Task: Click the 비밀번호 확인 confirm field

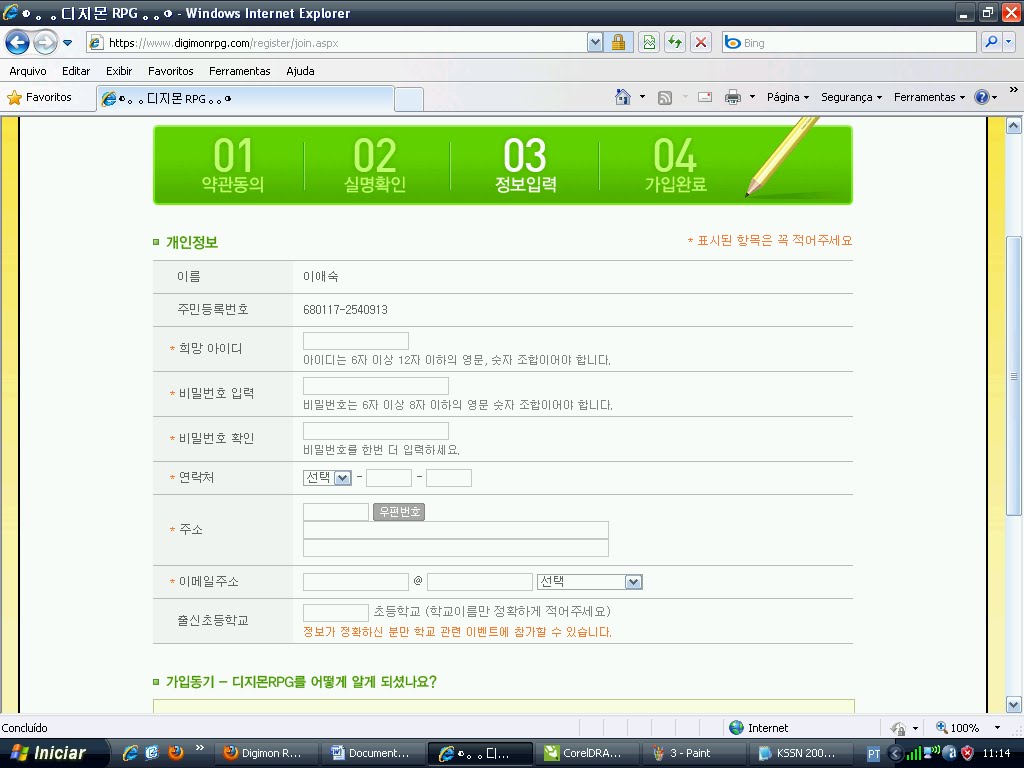Action: (376, 430)
